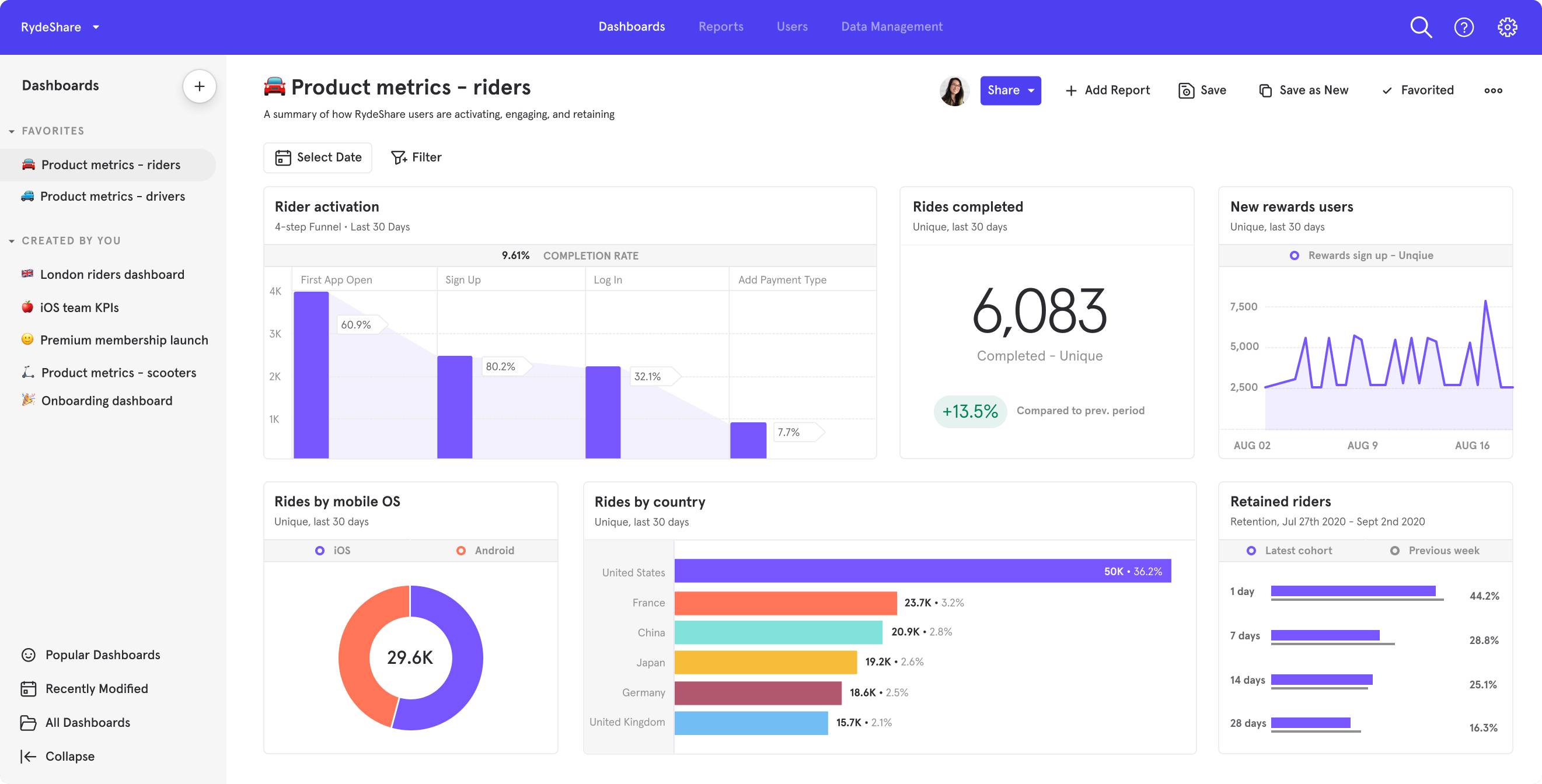1542x784 pixels.
Task: Collapse the Created By You section
Action: click(x=11, y=240)
